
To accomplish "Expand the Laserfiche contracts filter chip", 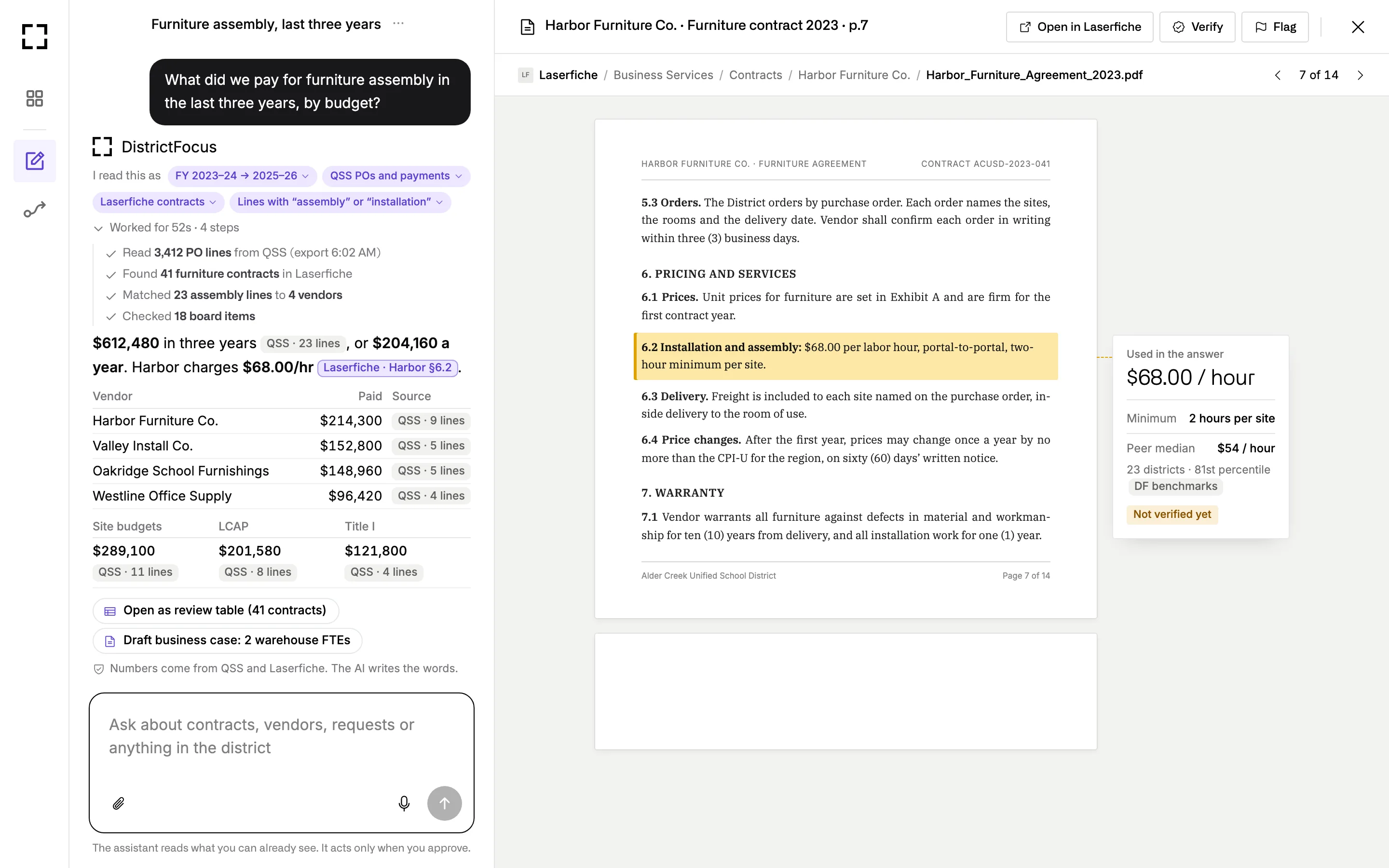I will coord(158,202).
